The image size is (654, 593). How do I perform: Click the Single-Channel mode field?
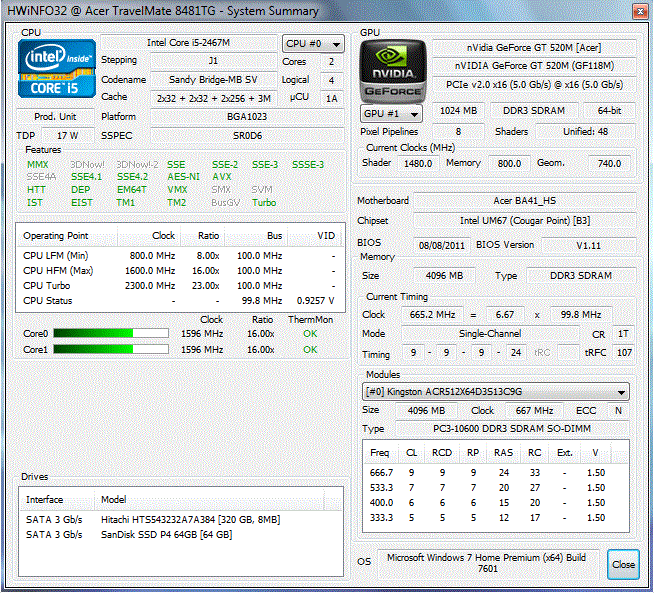click(x=490, y=334)
